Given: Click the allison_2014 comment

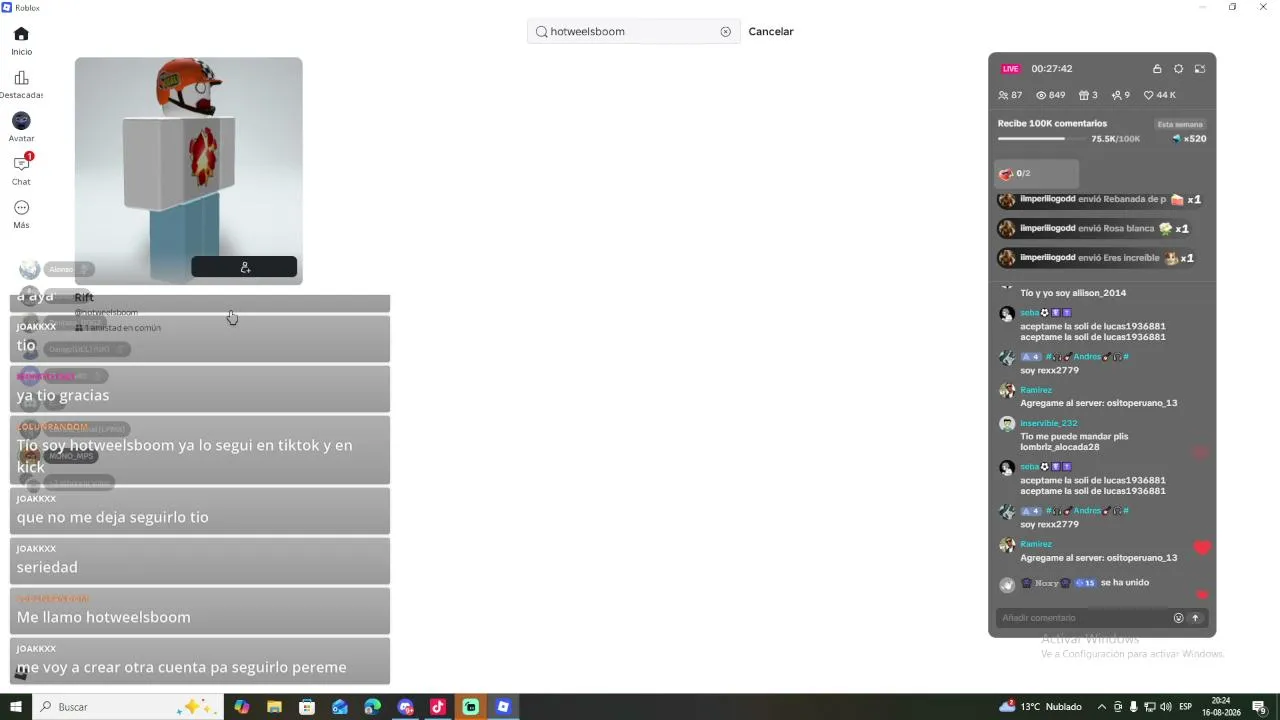Looking at the screenshot, I should [1073, 293].
